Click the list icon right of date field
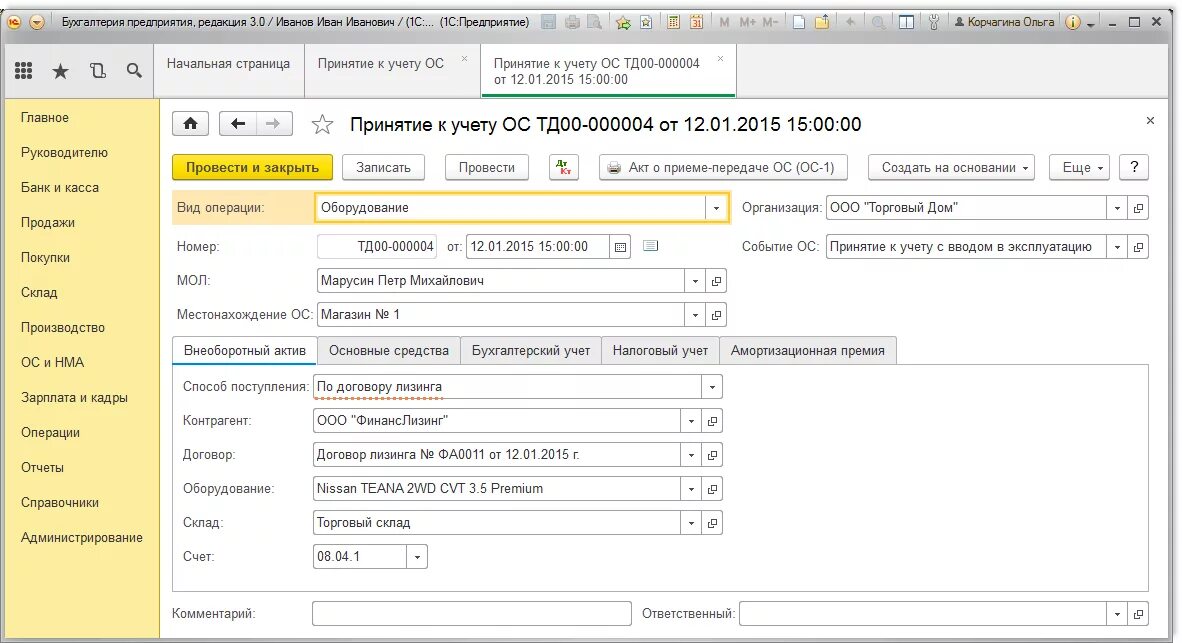The height and width of the screenshot is (643, 1182). [651, 246]
